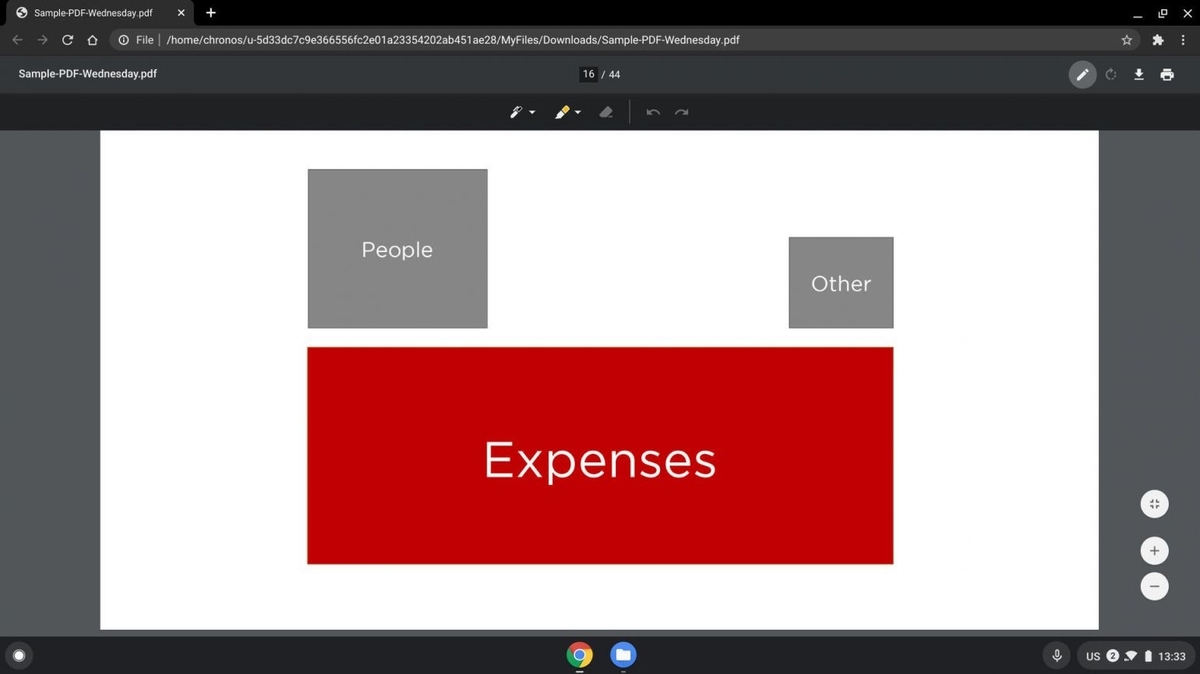This screenshot has height=674, width=1200.
Task: Zoom out using the minus control
Action: 1154,586
